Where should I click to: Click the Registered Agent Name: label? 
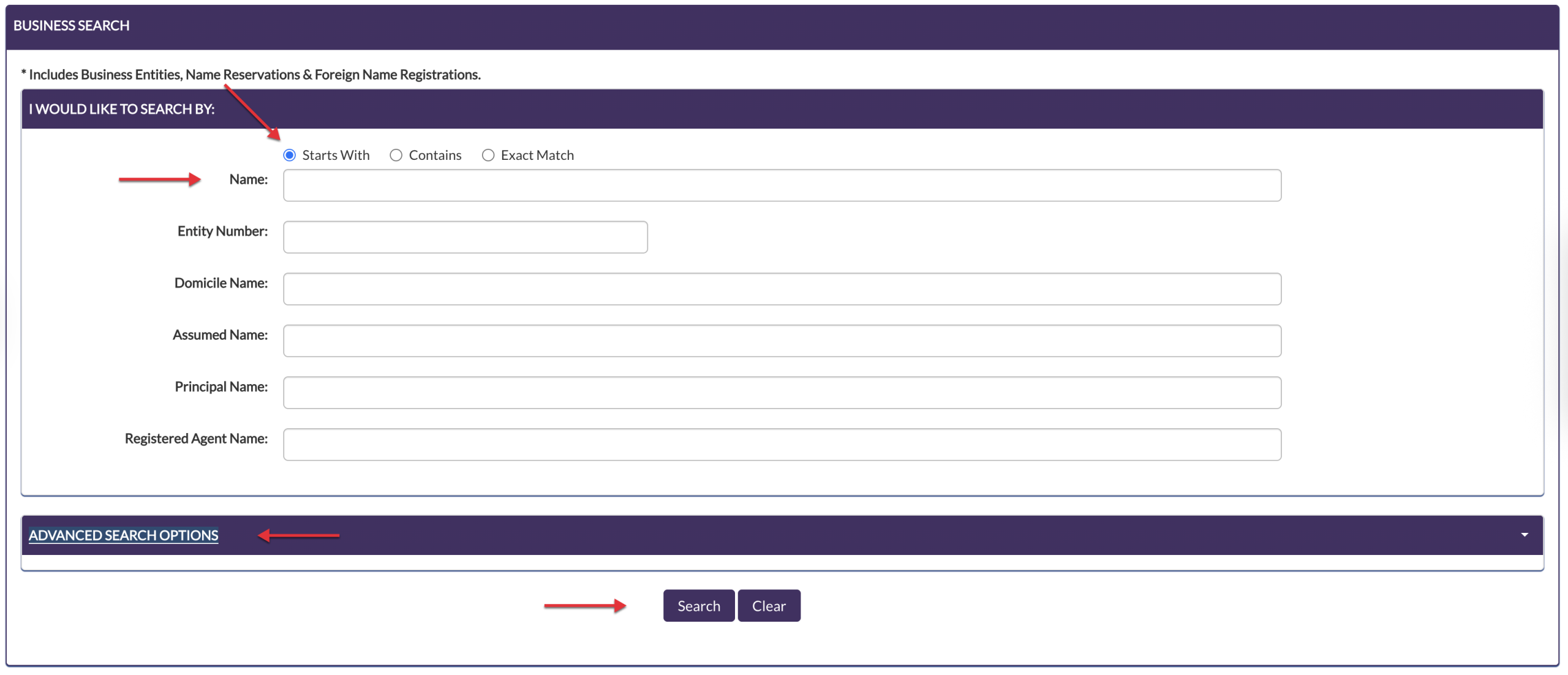coord(196,439)
